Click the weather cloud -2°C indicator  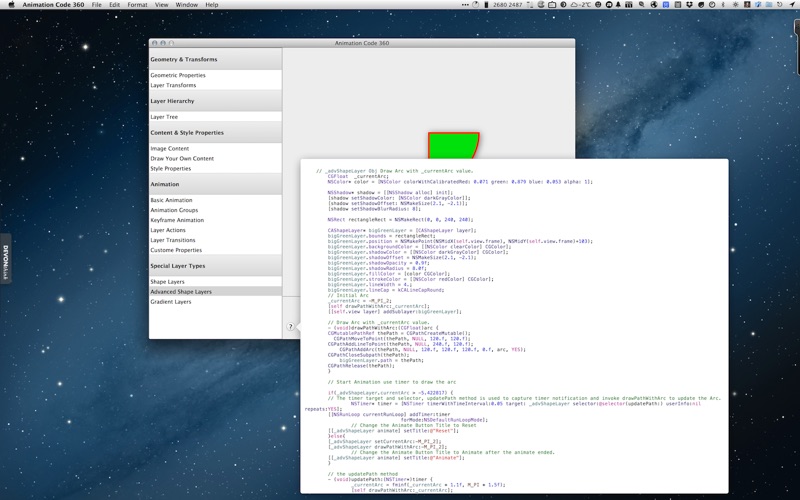point(581,5)
